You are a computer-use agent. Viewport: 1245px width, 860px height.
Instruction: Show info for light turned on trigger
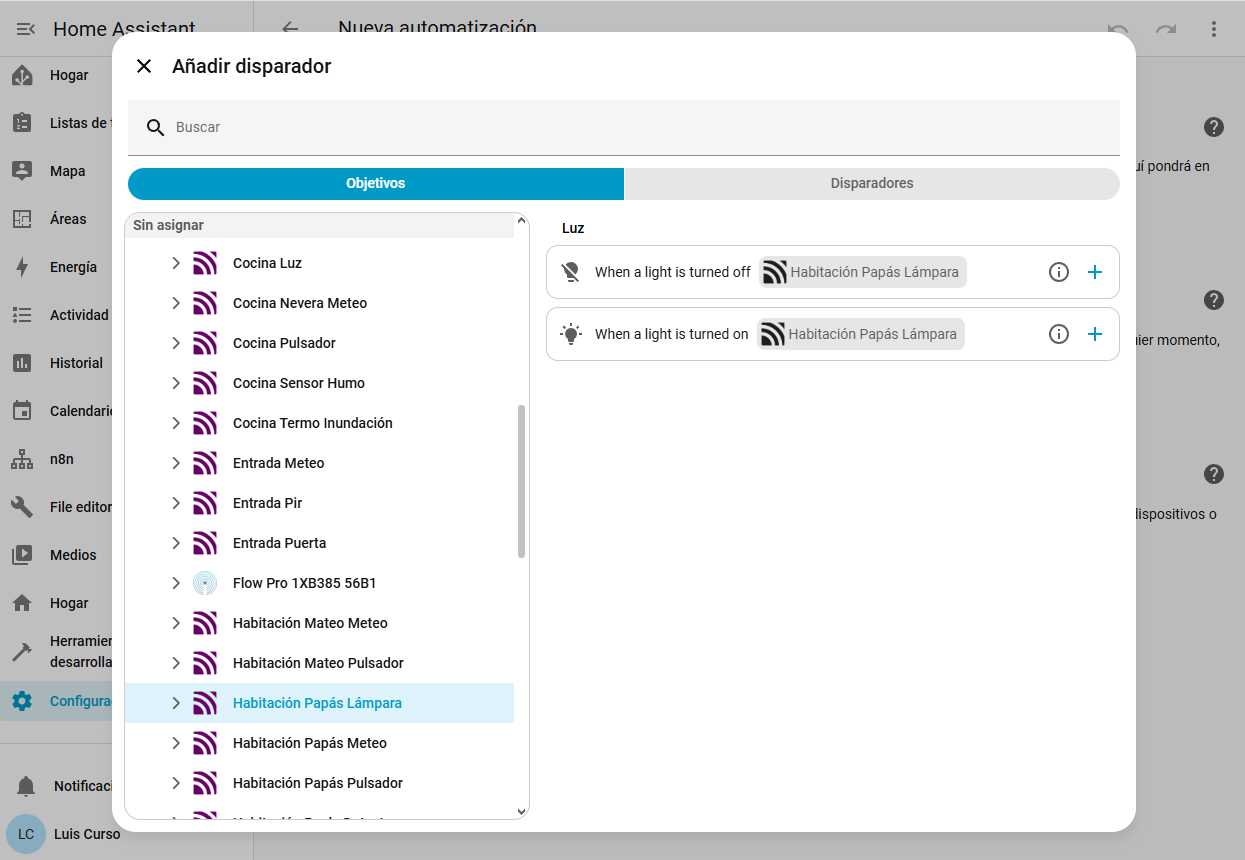[x=1058, y=334]
